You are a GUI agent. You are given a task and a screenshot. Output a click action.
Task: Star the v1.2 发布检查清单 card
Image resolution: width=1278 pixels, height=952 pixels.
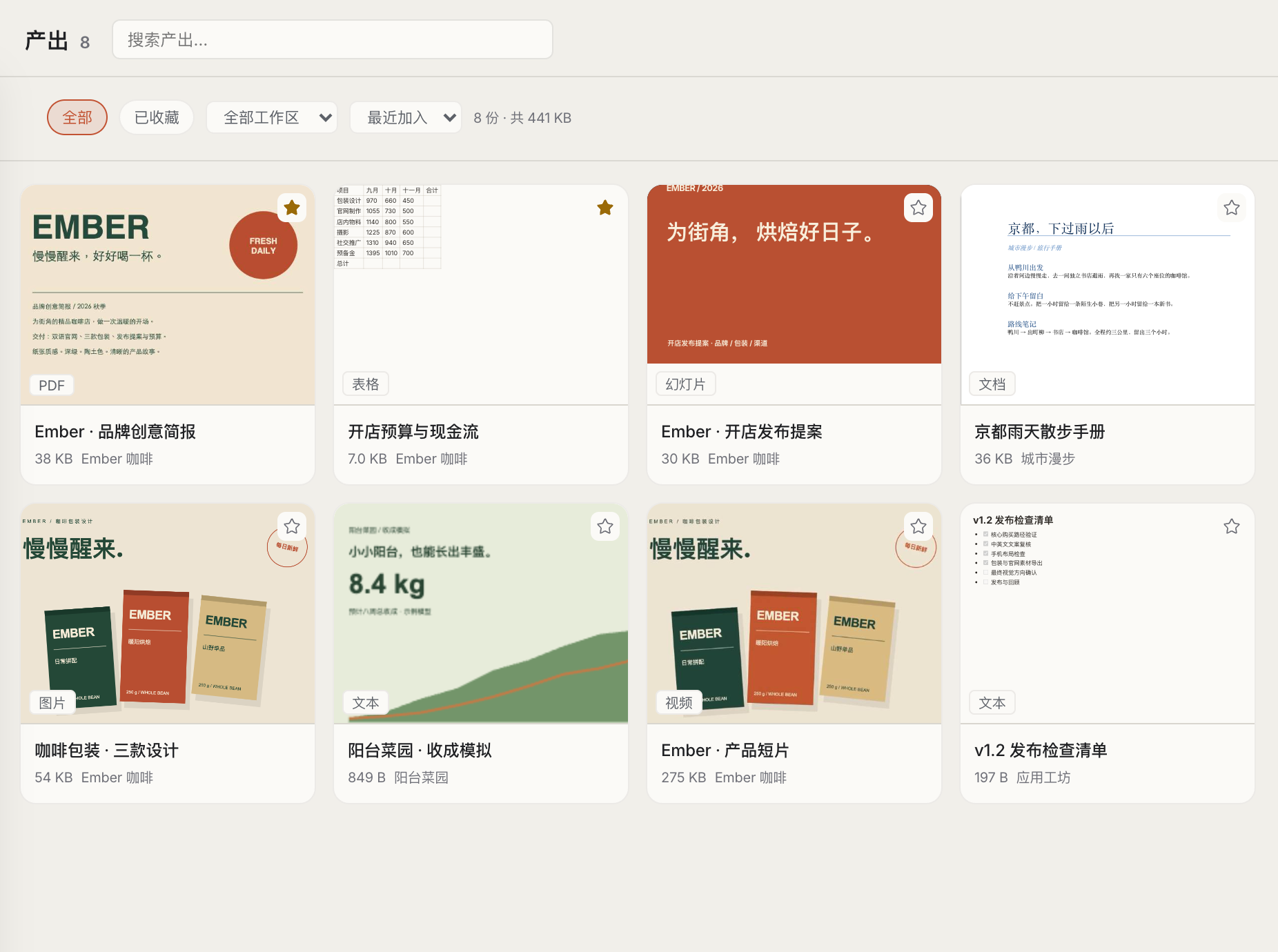1232,526
